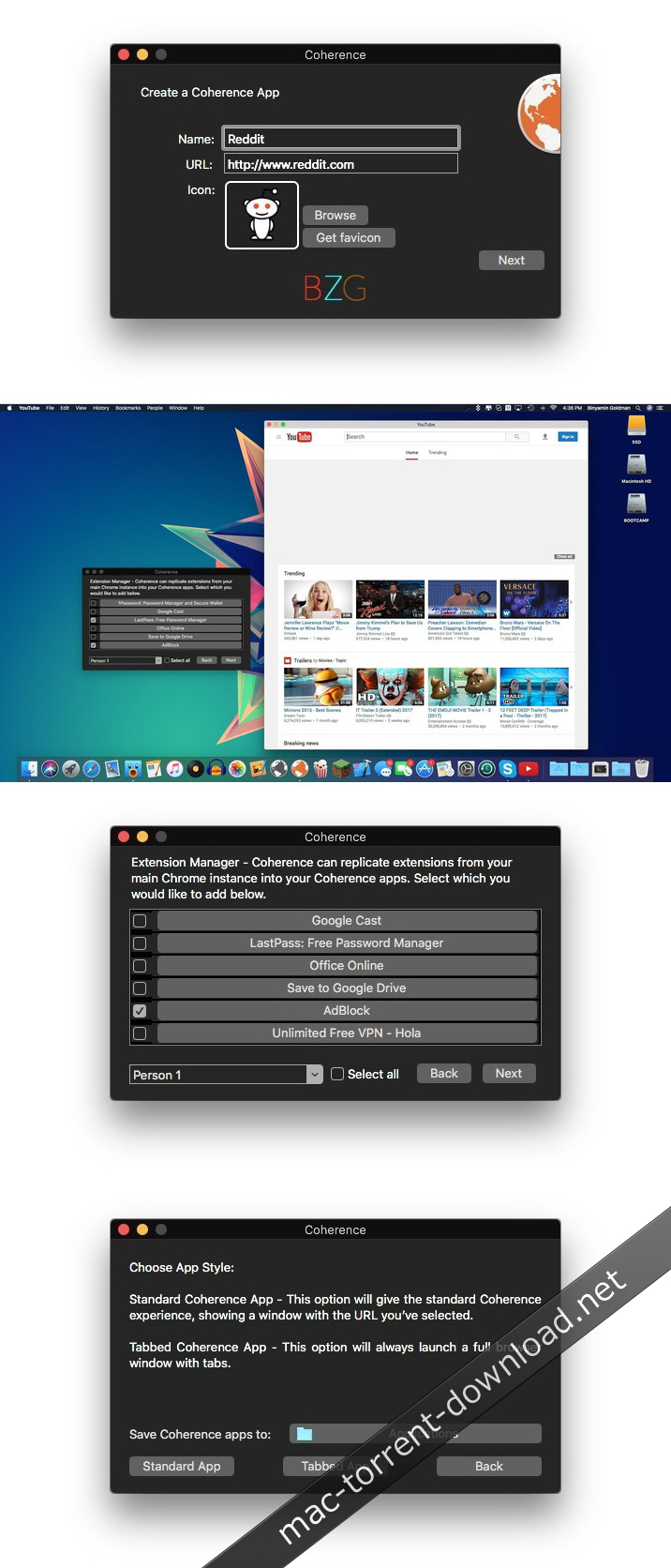The image size is (671, 1568).
Task: Click the YouTube search input field
Action: (x=425, y=437)
